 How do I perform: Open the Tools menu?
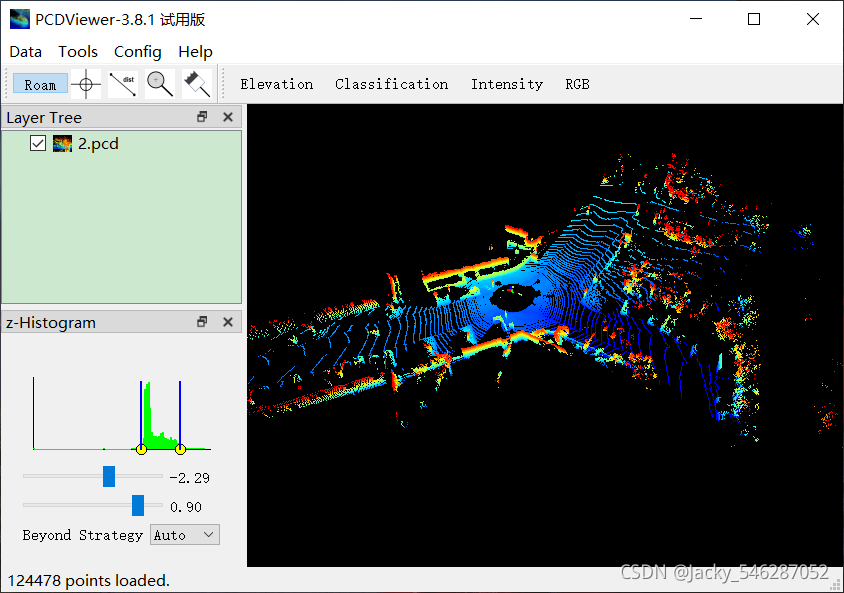[x=78, y=52]
